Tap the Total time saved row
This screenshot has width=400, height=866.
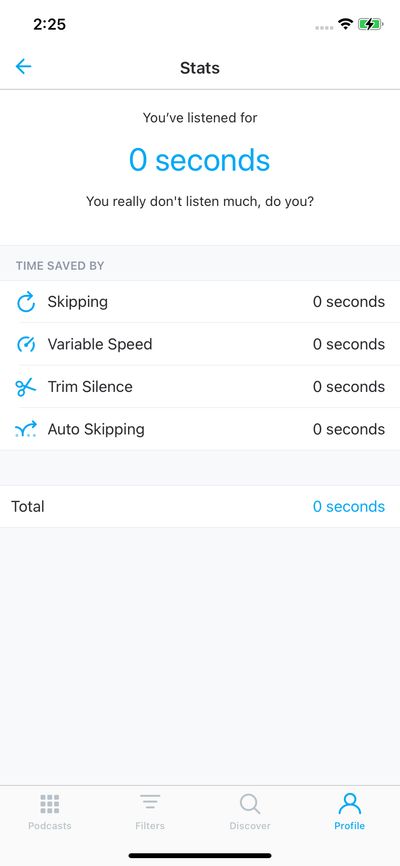point(200,506)
